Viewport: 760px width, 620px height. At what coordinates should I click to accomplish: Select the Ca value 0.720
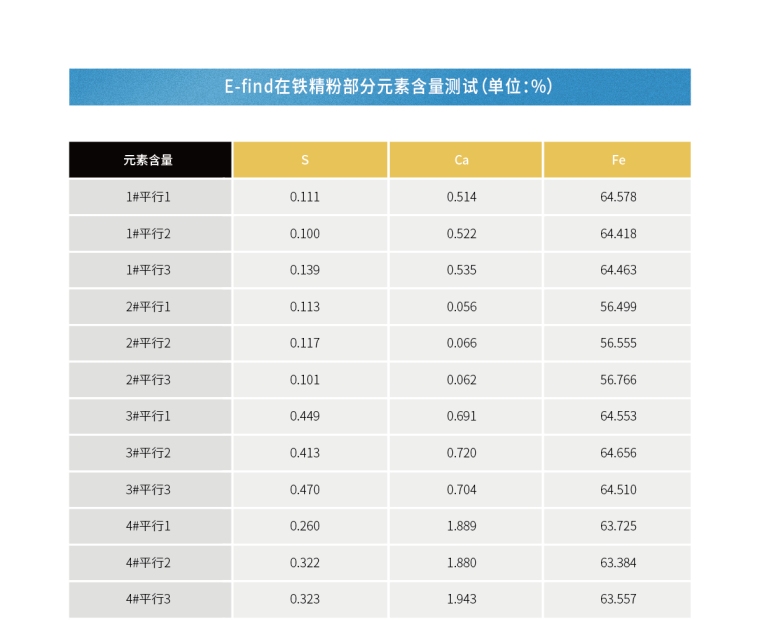click(461, 453)
